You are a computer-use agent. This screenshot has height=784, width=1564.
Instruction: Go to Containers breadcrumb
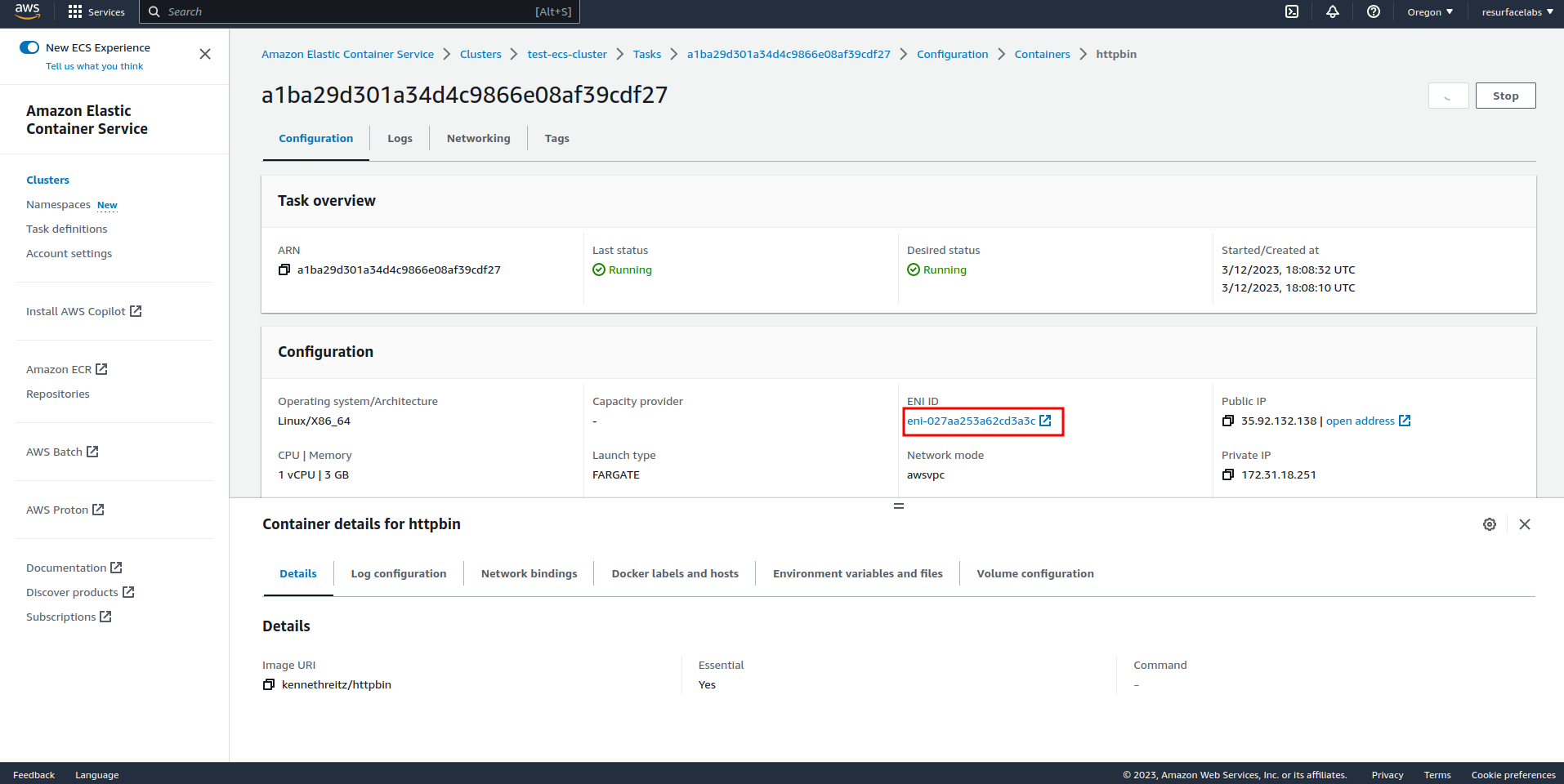pyautogui.click(x=1042, y=54)
